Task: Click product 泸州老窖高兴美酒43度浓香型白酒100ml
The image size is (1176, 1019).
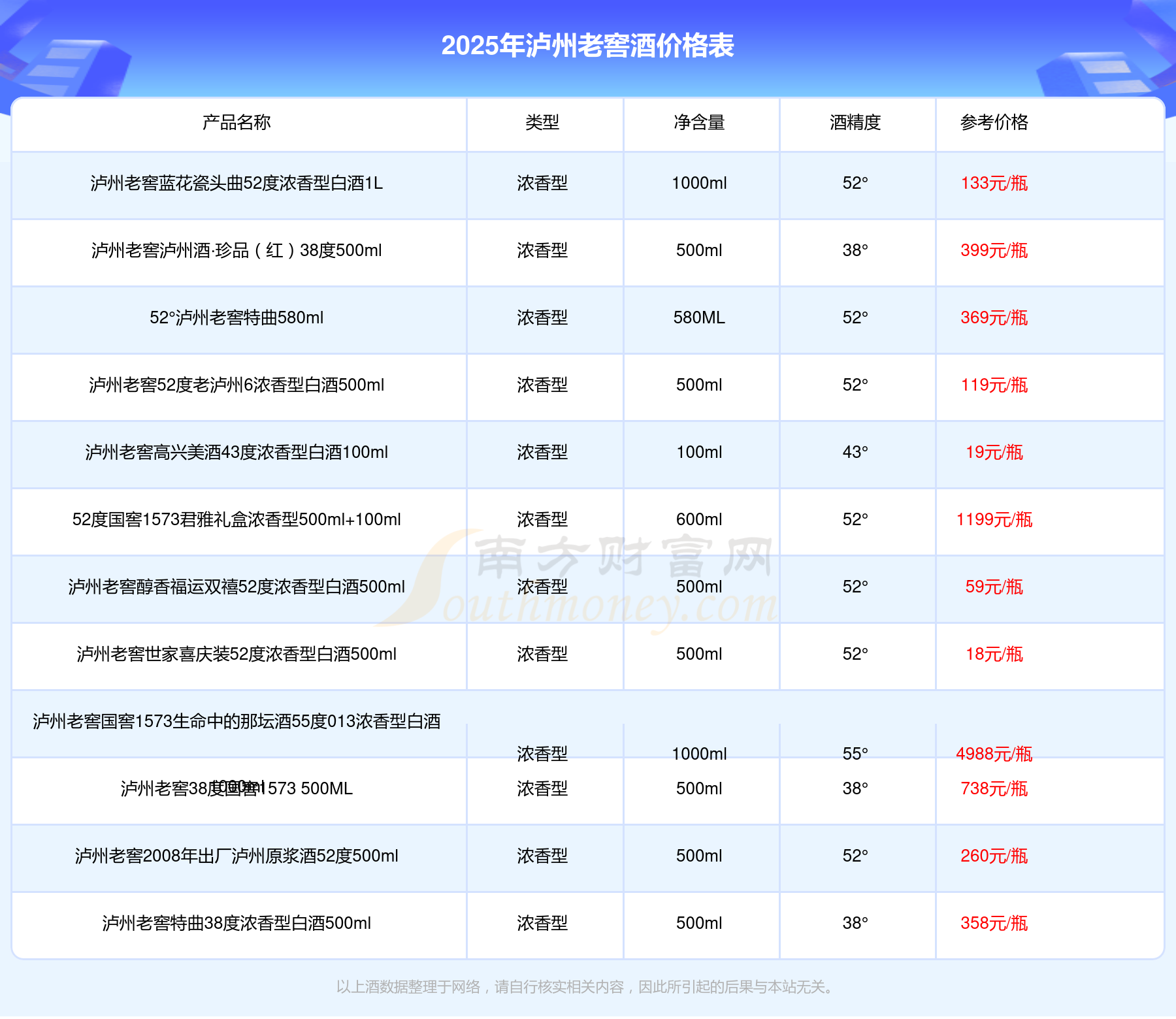Action: 237,452
